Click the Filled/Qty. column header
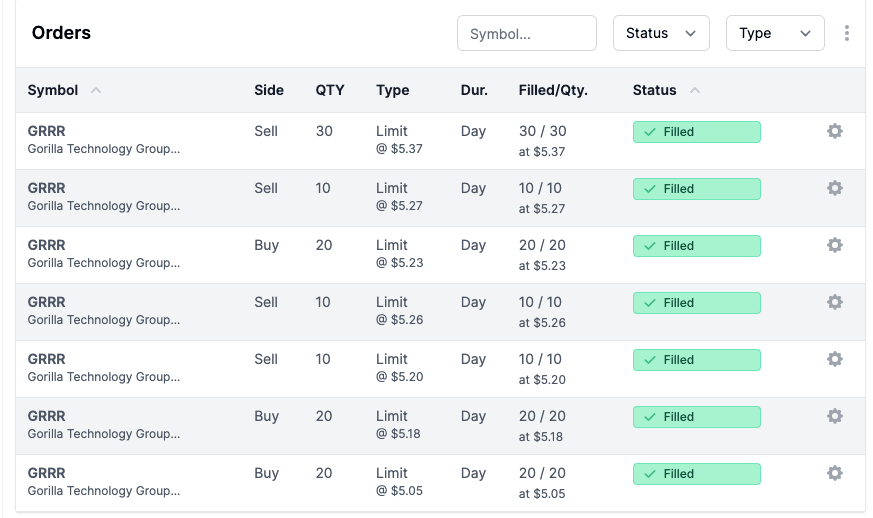873x518 pixels. pyautogui.click(x=553, y=90)
